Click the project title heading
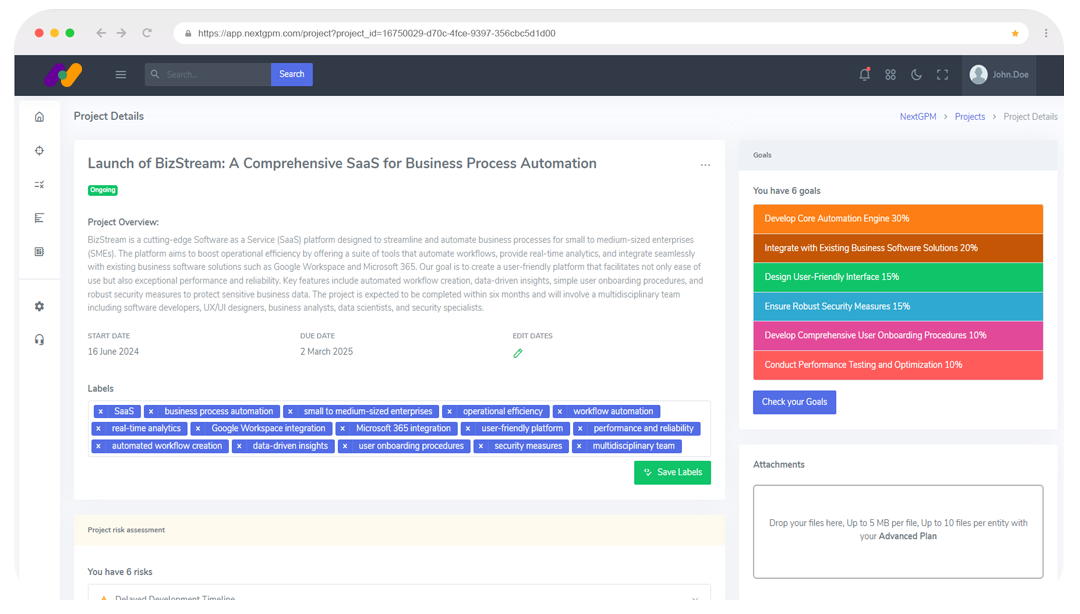This screenshot has height=614, width=1080. (342, 164)
